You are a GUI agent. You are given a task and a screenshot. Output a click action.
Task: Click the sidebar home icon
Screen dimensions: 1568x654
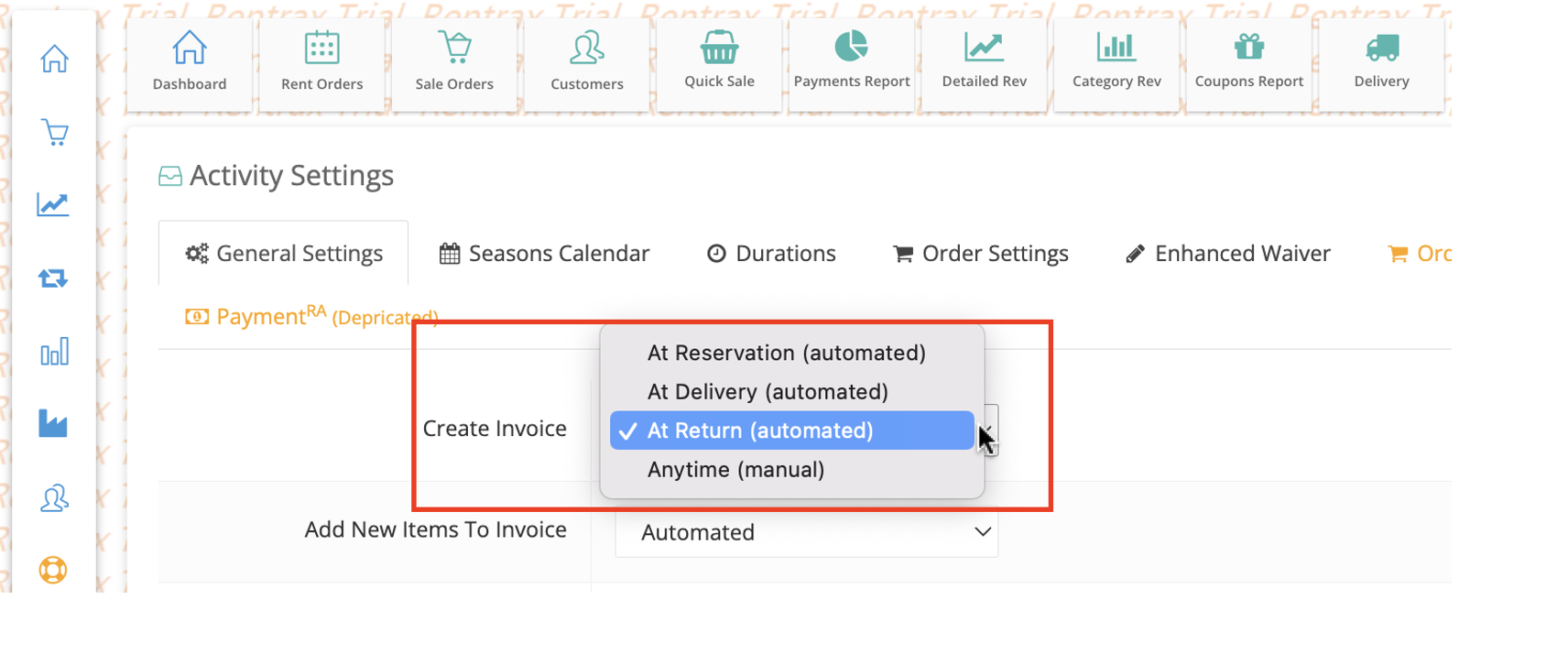54,60
